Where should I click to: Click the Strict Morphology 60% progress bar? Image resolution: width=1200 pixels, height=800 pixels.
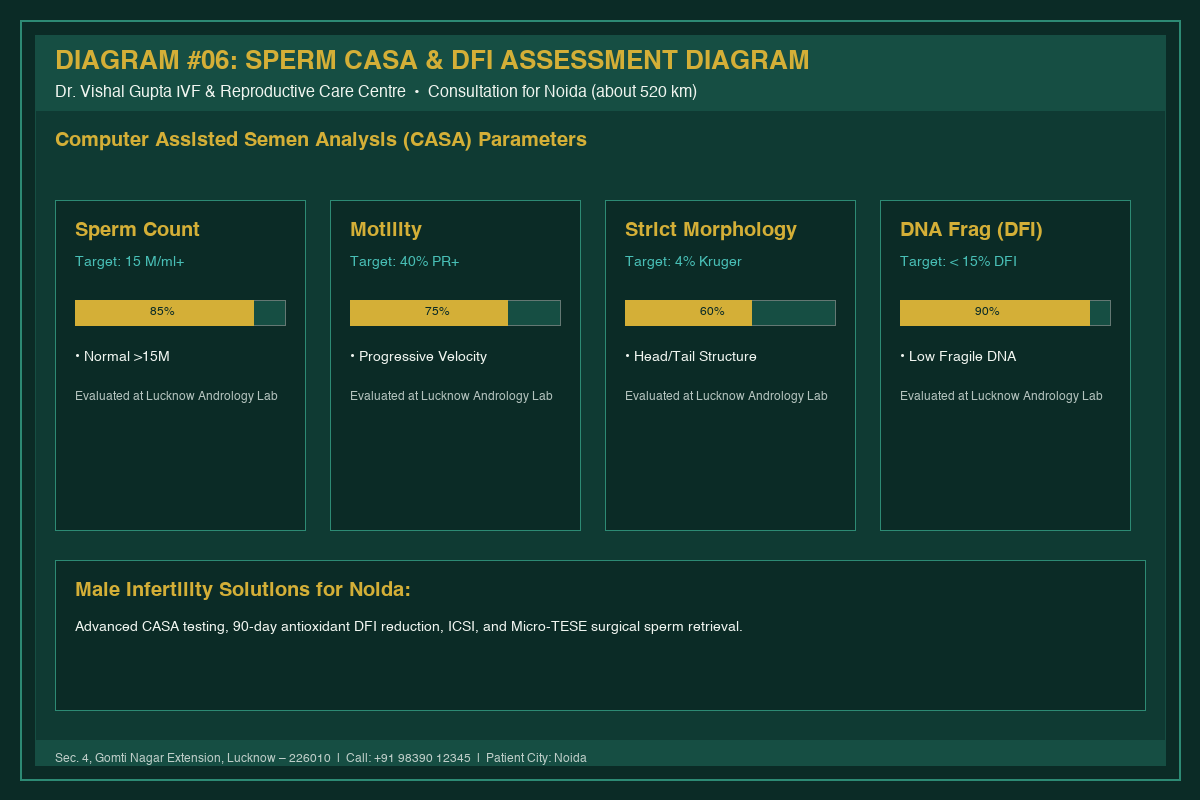[x=730, y=313]
